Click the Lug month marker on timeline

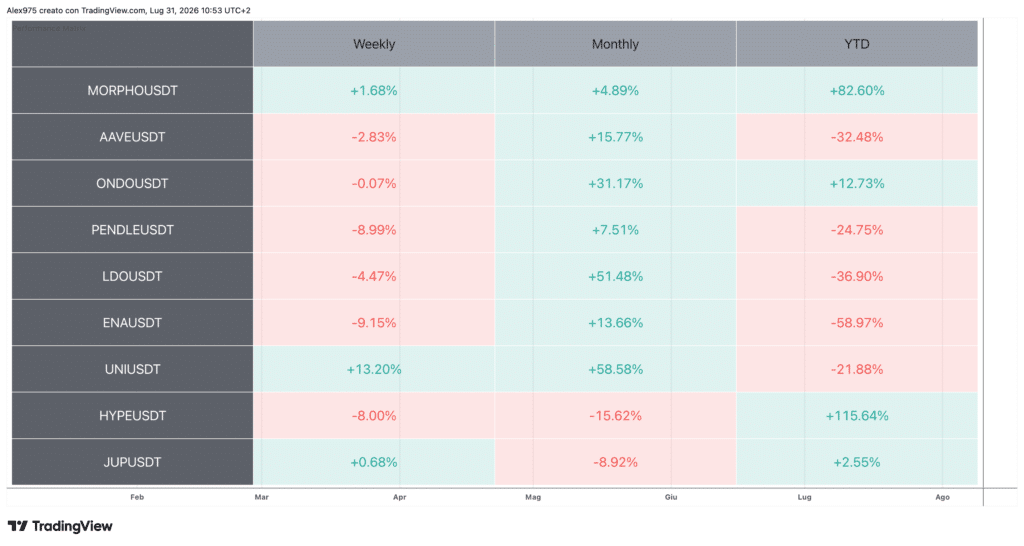[804, 497]
